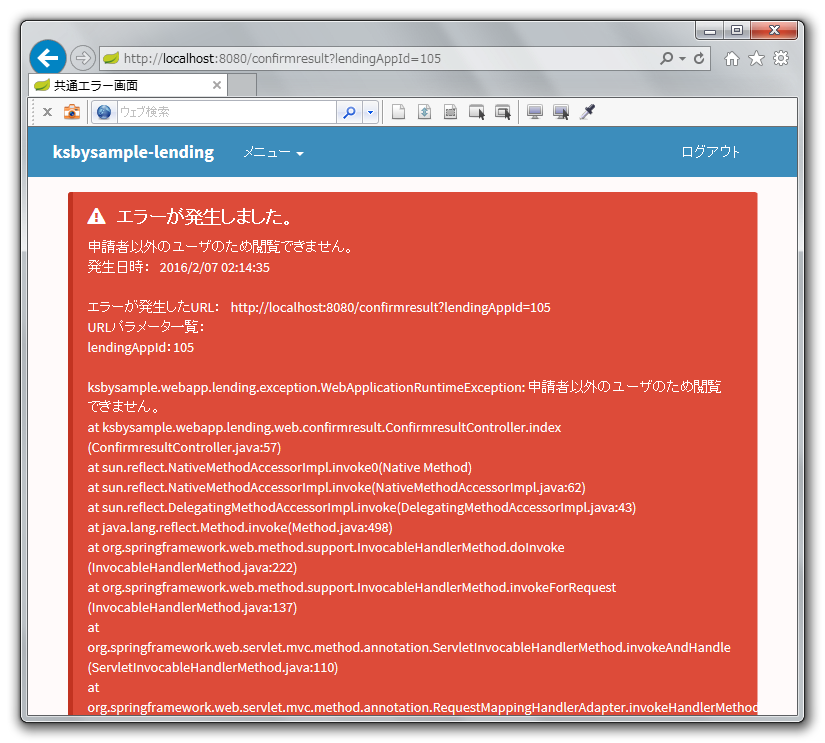Open the address bar autocomplete dropdown arrow
The image size is (825, 743).
point(682,58)
